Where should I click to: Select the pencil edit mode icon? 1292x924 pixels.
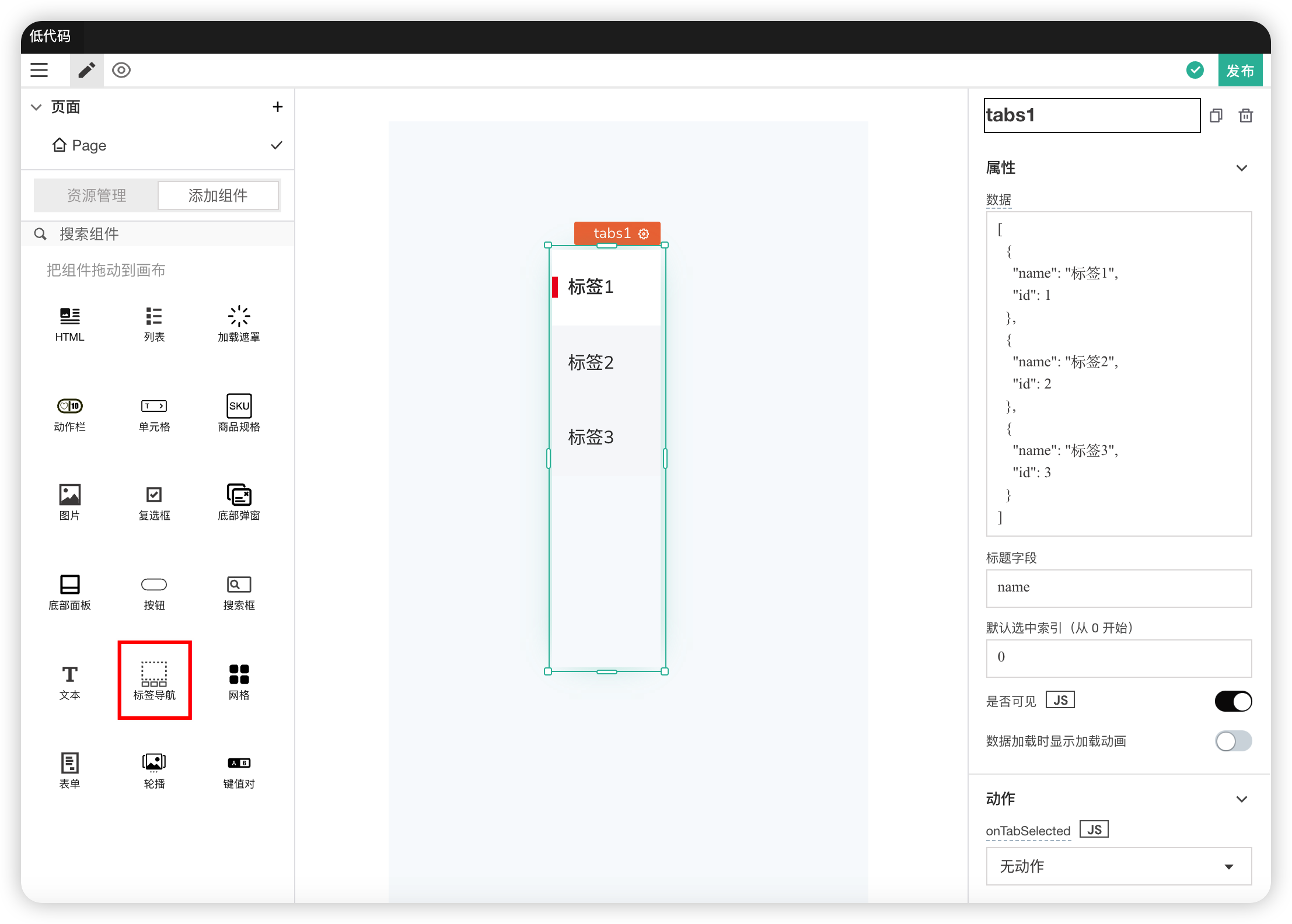[87, 71]
